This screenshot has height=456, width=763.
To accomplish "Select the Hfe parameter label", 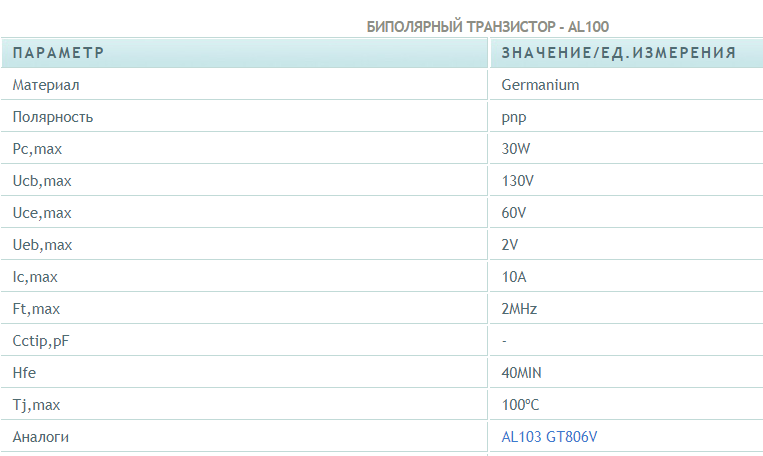I will pos(23,373).
